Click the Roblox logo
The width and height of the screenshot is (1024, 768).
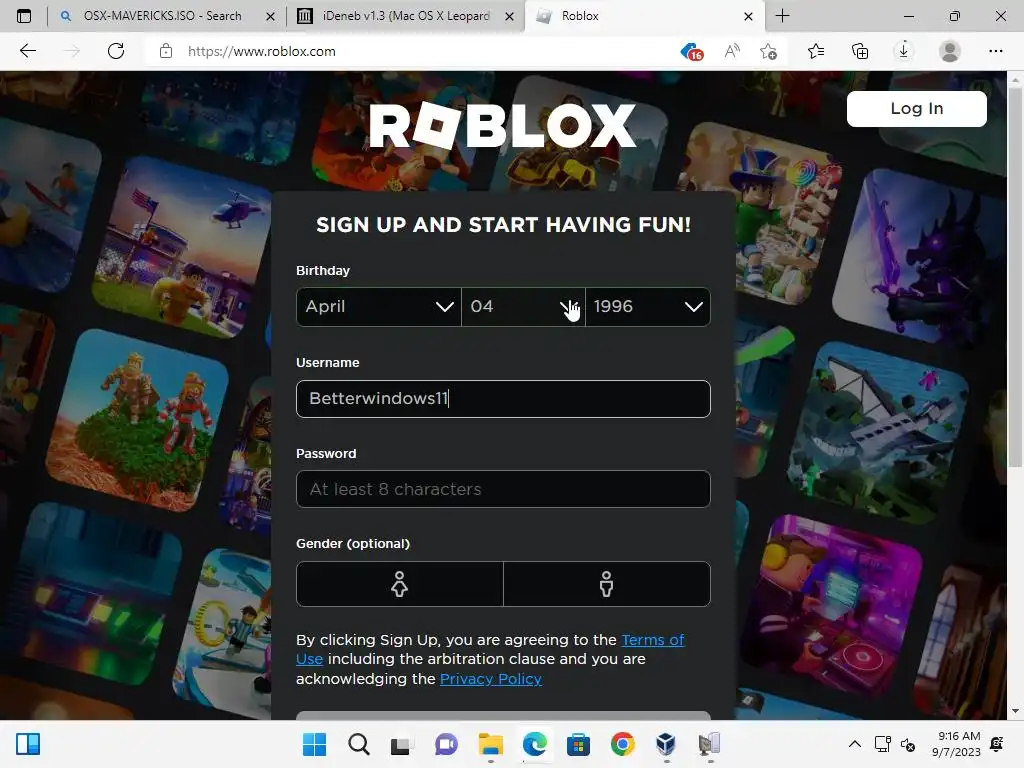[x=502, y=125]
